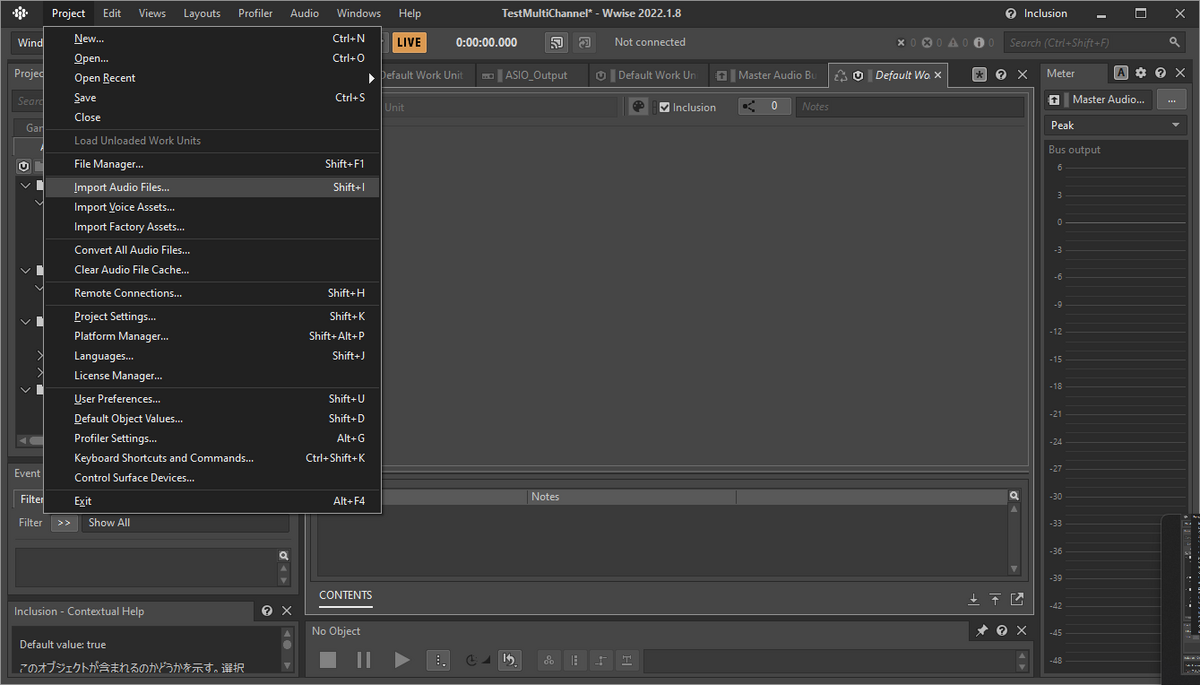Viewport: 1200px width, 685px height.
Task: Click the ellipsis button next to Master Audio
Action: [1170, 99]
